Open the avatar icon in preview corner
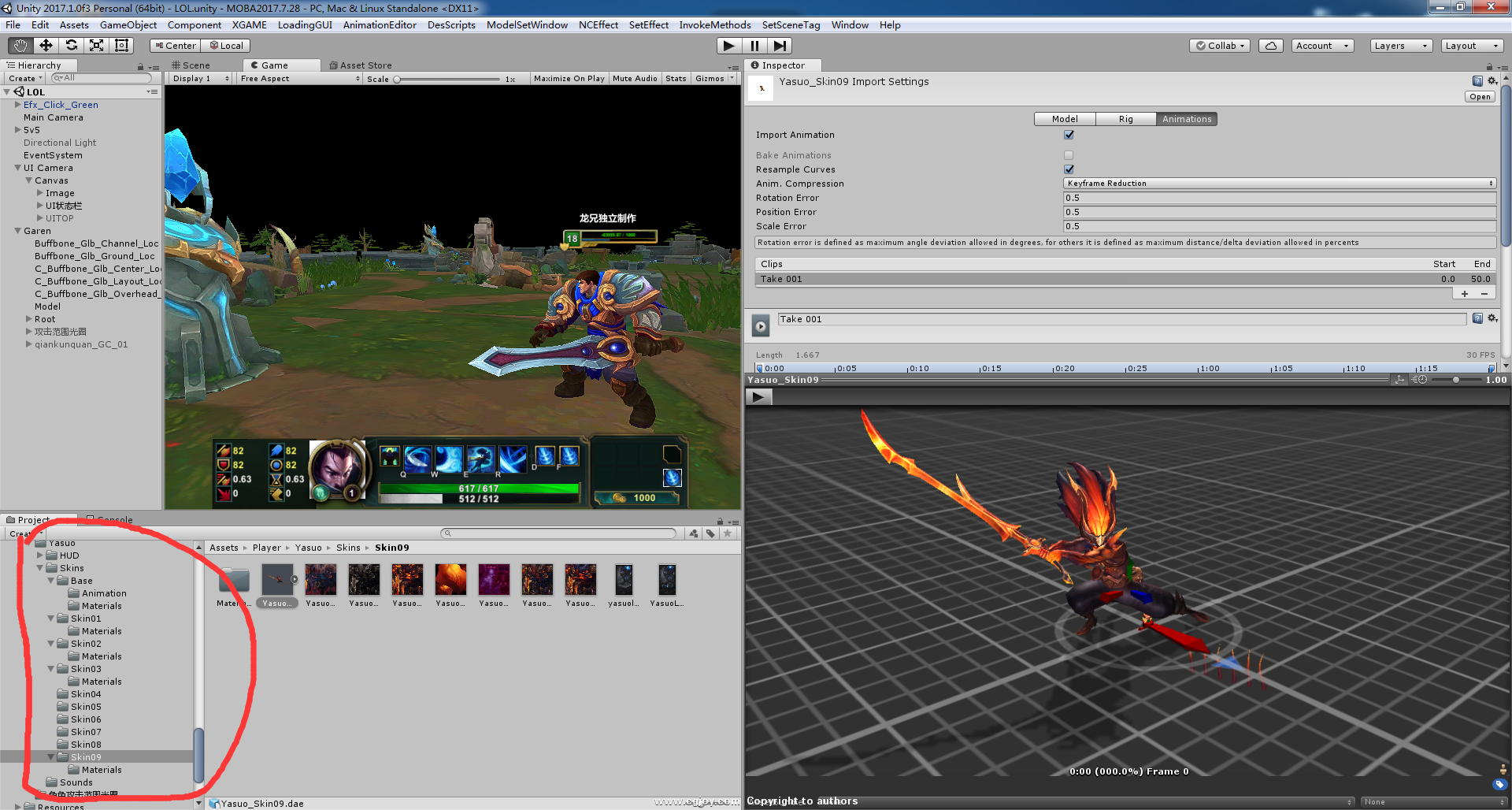 click(x=1503, y=769)
